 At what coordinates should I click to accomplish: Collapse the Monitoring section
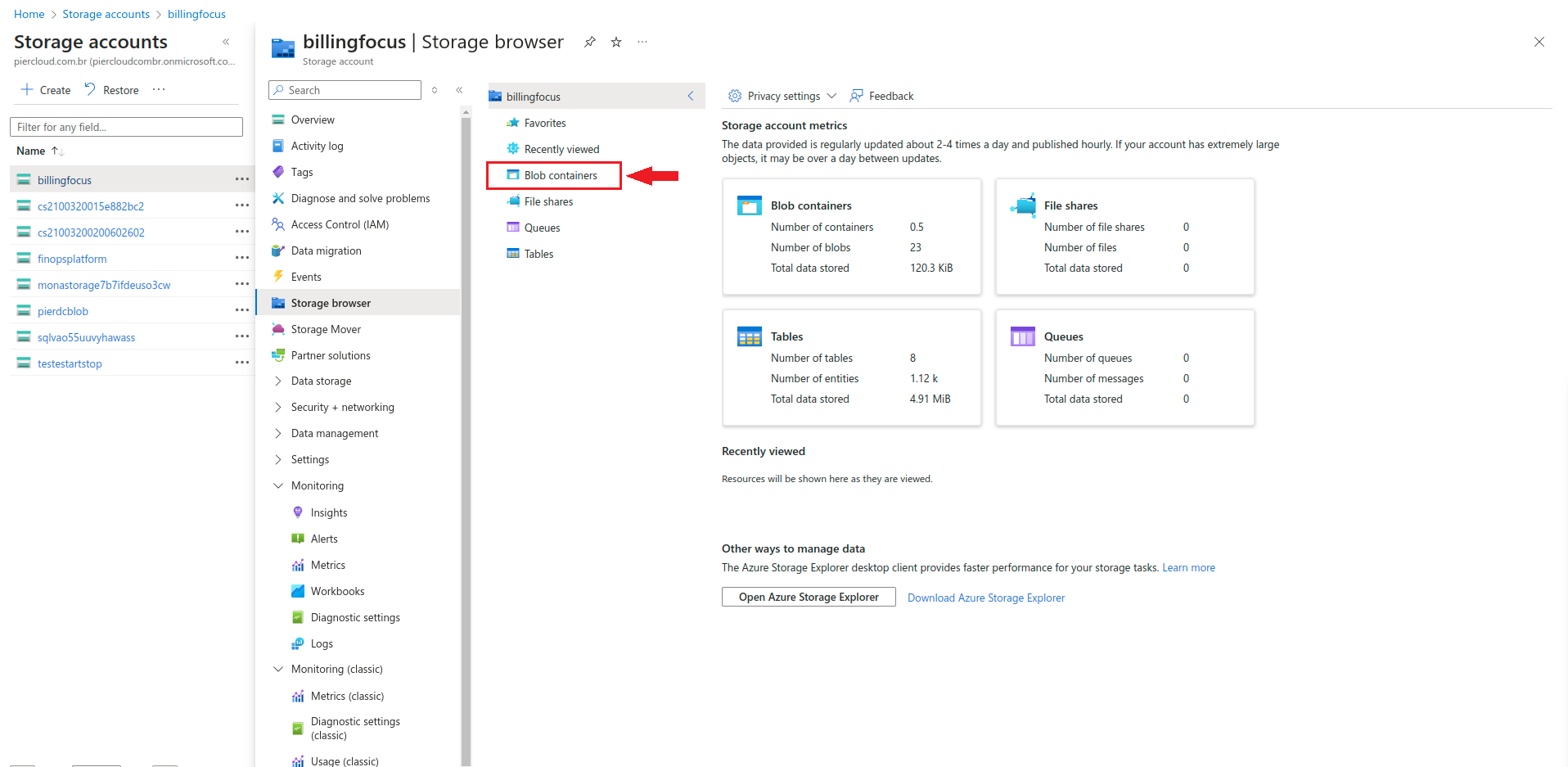(278, 485)
